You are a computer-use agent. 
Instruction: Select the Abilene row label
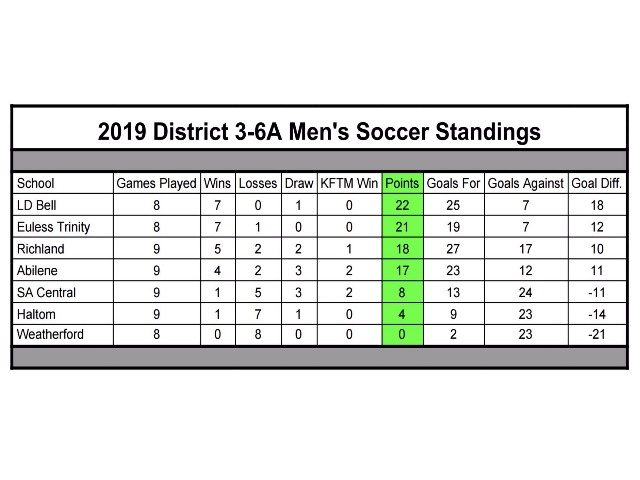point(63,270)
